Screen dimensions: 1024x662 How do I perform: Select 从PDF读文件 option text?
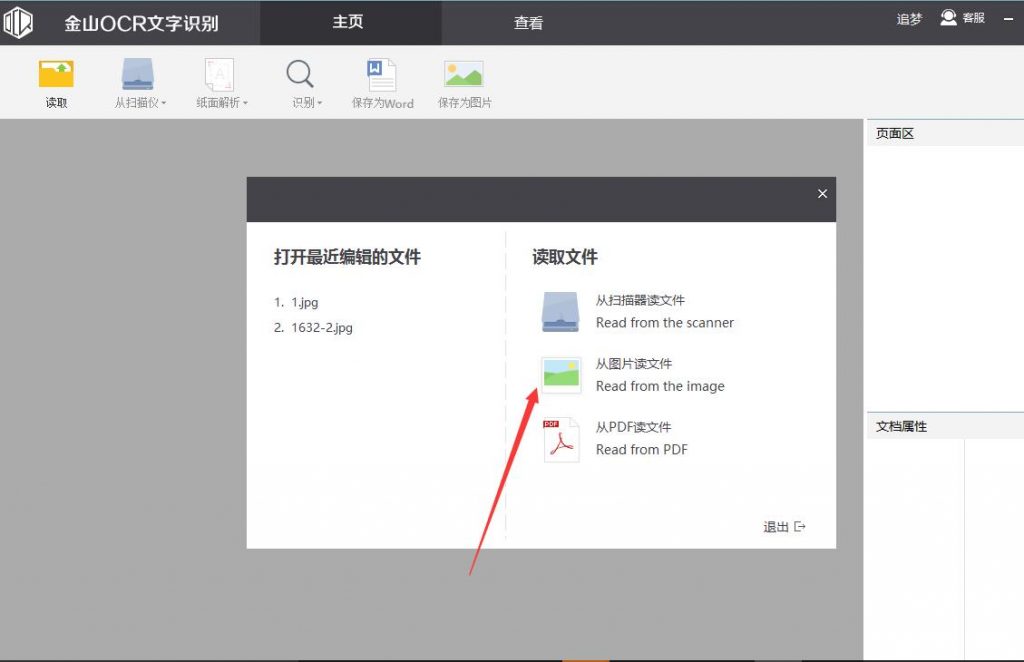633,427
